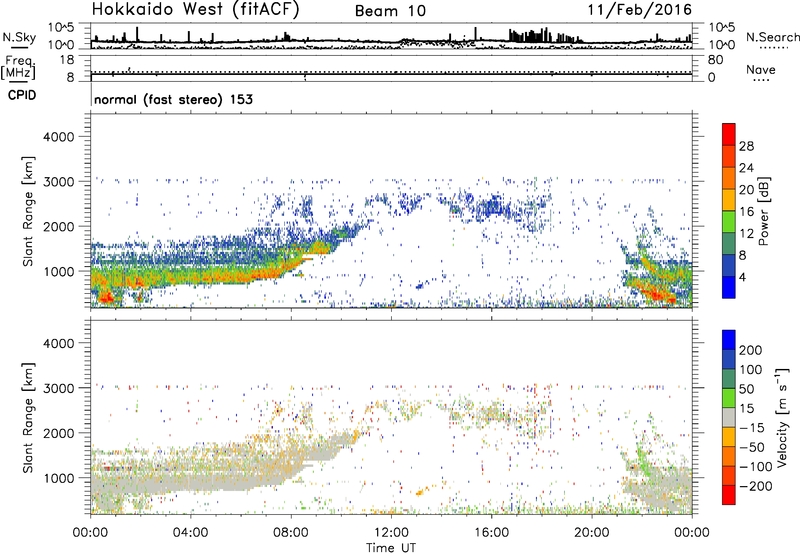
Task: Click "3000" range tick in the velocity panel
Action: coord(58,388)
